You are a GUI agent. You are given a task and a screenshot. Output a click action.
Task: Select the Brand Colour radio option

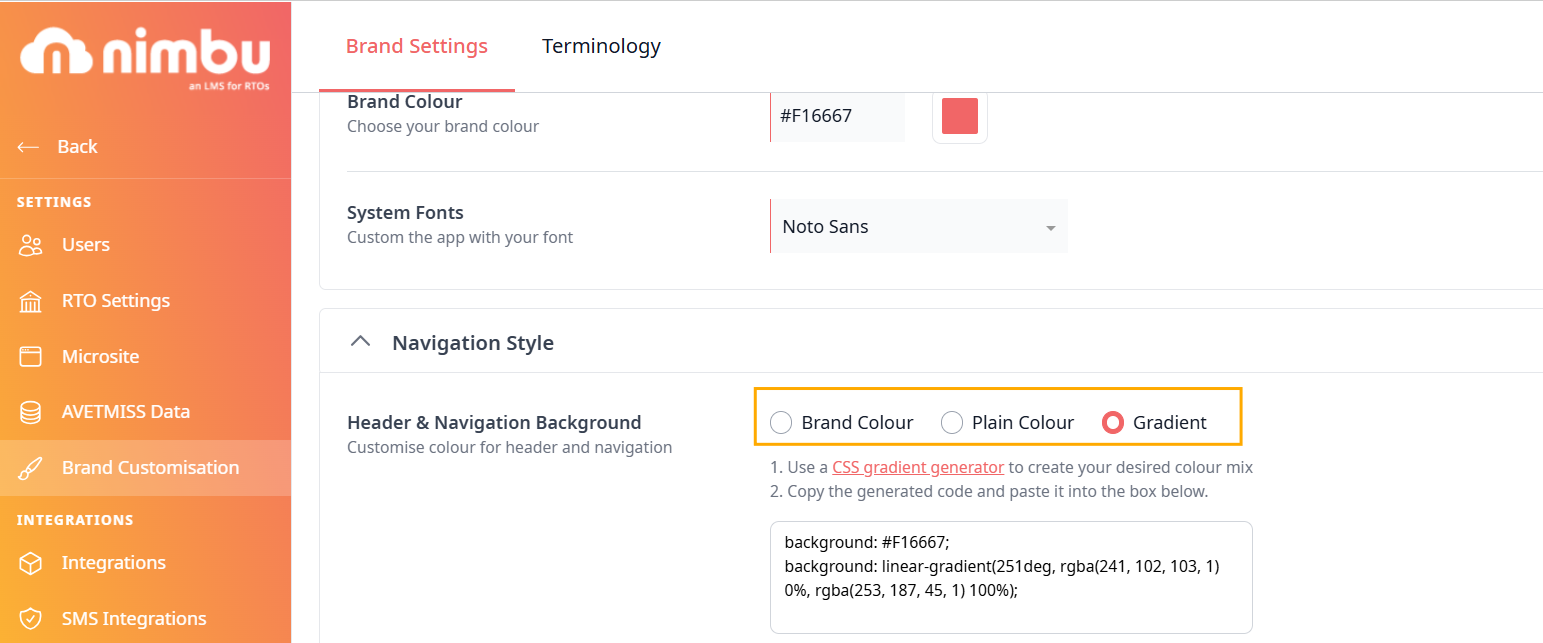(781, 423)
